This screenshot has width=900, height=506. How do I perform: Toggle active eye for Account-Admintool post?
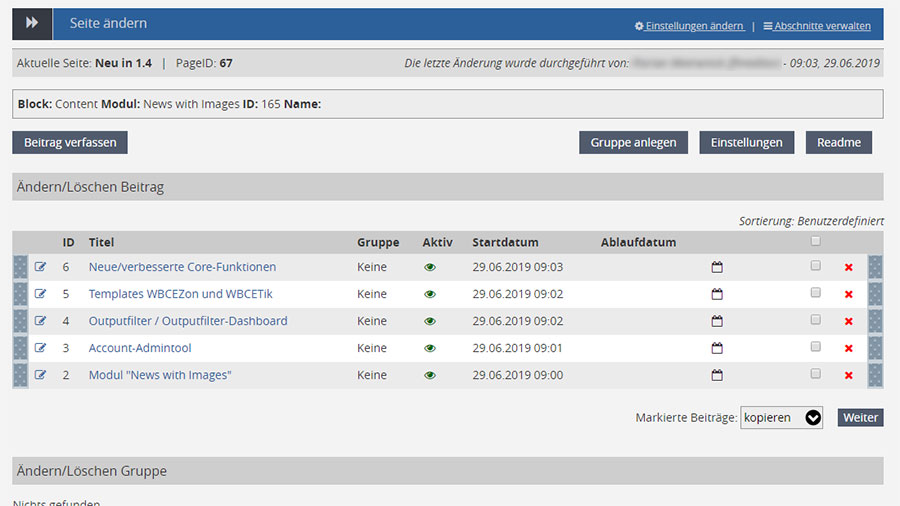(x=430, y=348)
